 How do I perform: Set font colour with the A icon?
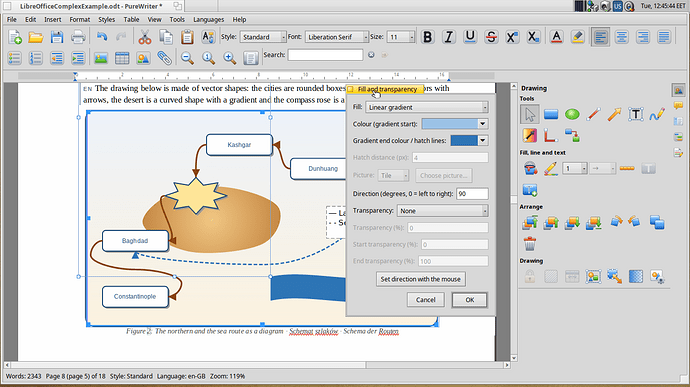click(x=557, y=37)
